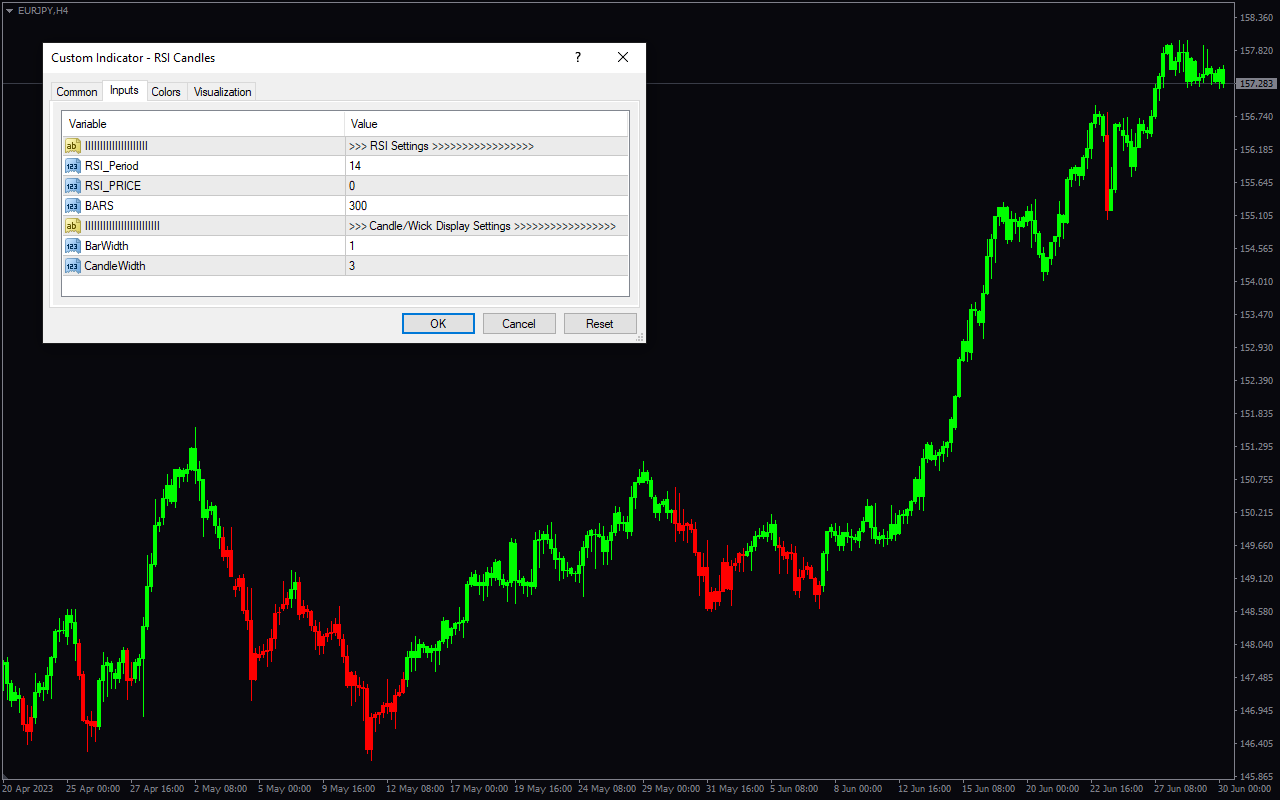The width and height of the screenshot is (1280, 800).
Task: Click the 30 Jun 00:00 time label
Action: pyautogui.click(x=1243, y=789)
